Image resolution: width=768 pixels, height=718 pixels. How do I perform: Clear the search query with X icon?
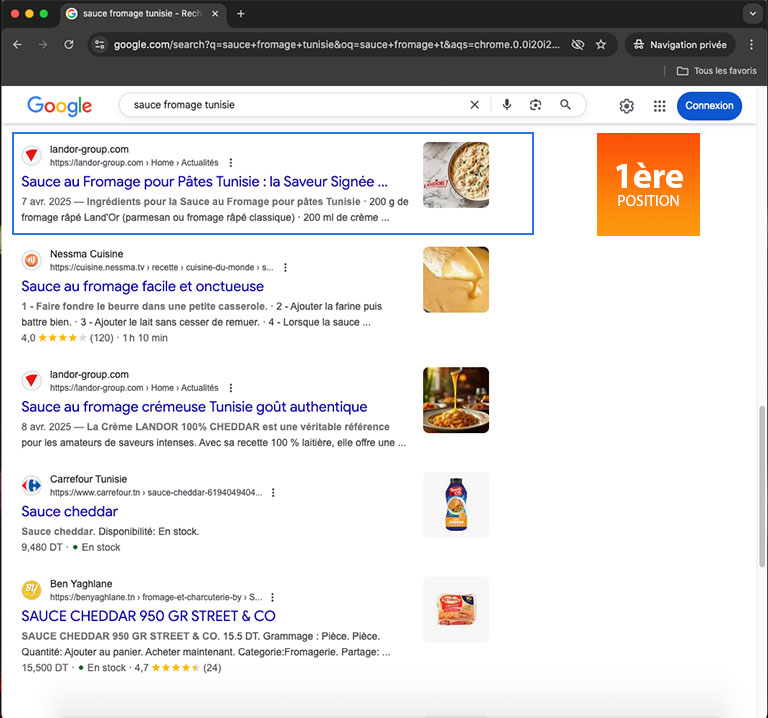[475, 105]
